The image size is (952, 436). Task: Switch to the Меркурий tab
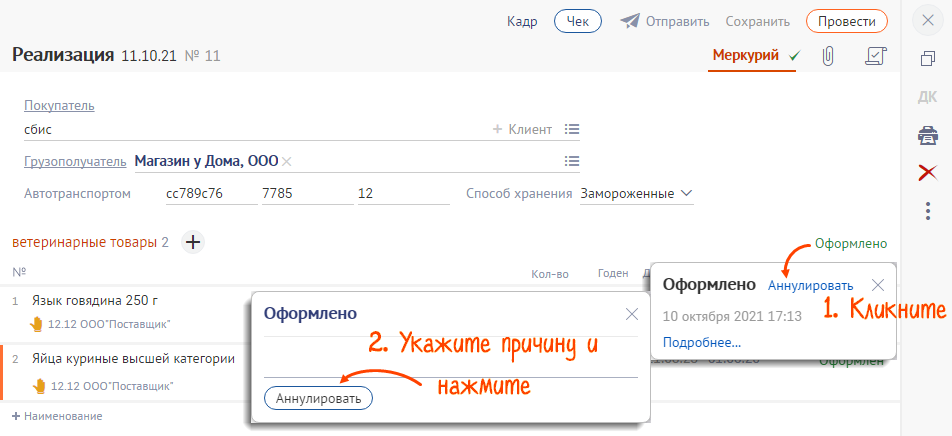coord(745,55)
